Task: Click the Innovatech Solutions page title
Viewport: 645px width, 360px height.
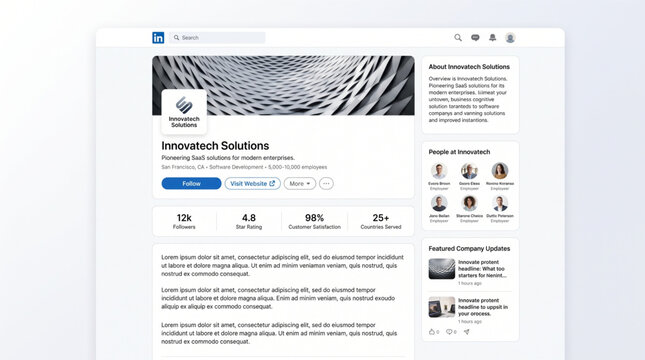Action: click(x=215, y=146)
